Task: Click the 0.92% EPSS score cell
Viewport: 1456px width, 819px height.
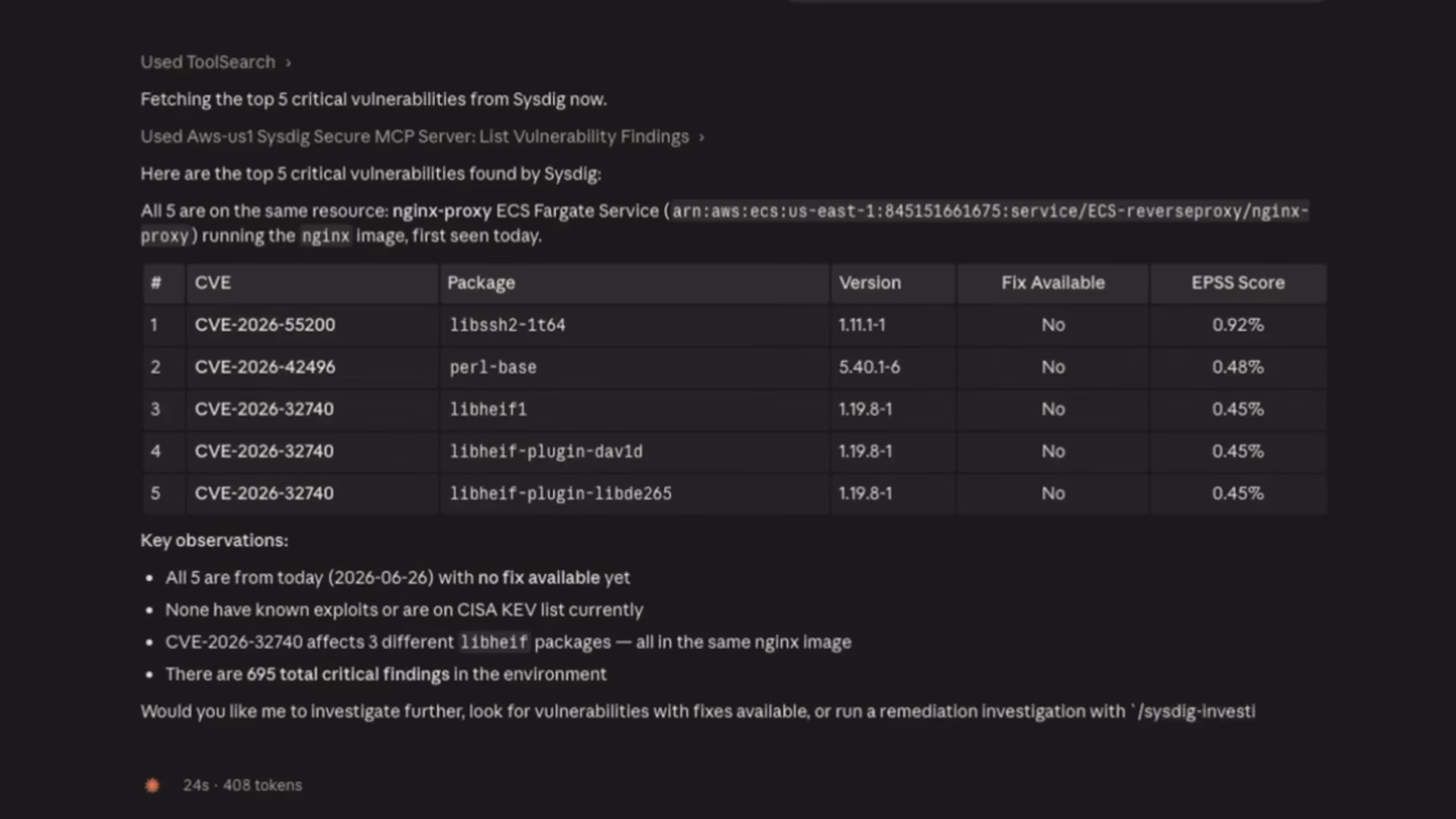Action: click(1238, 325)
